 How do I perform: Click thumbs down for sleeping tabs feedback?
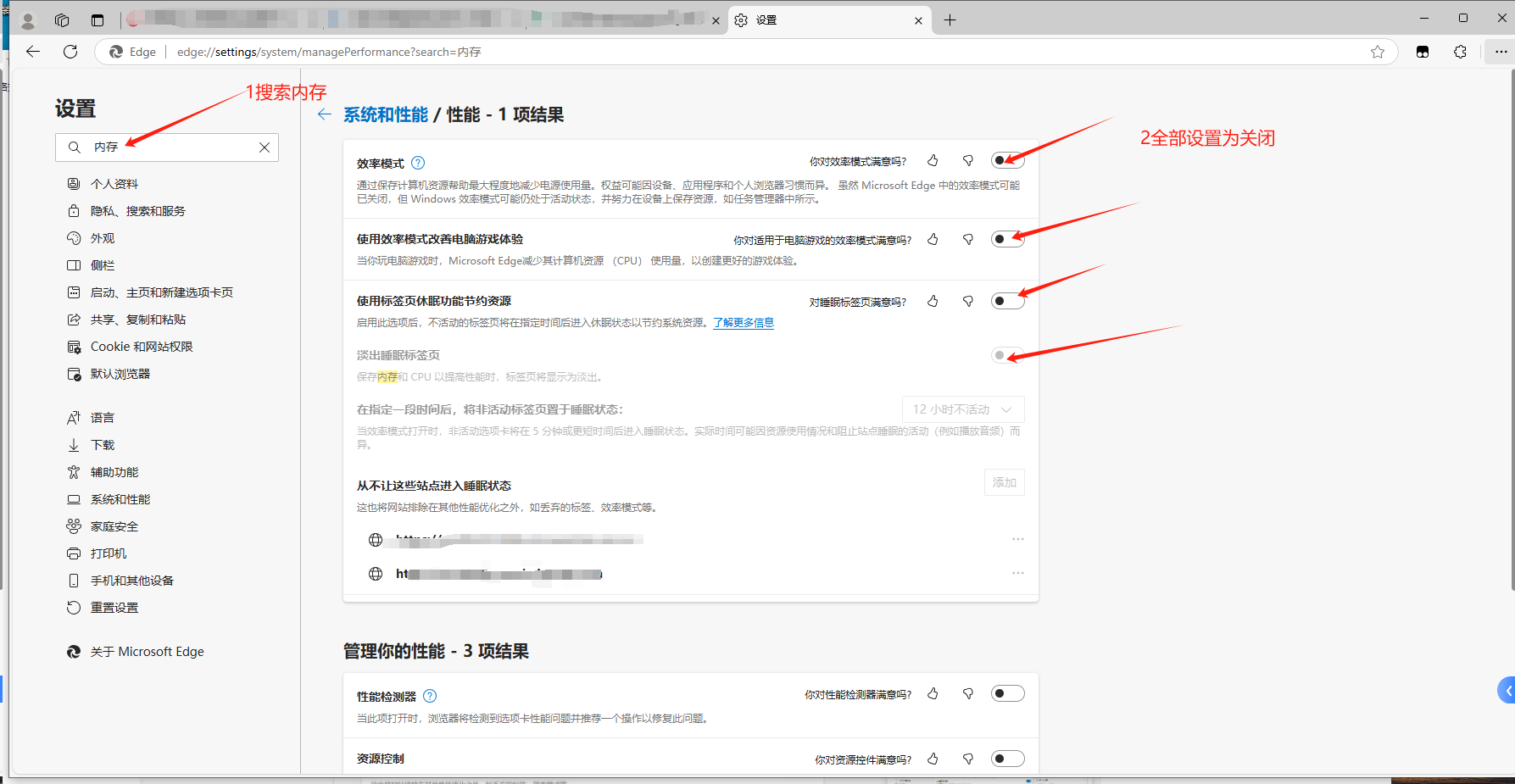967,301
